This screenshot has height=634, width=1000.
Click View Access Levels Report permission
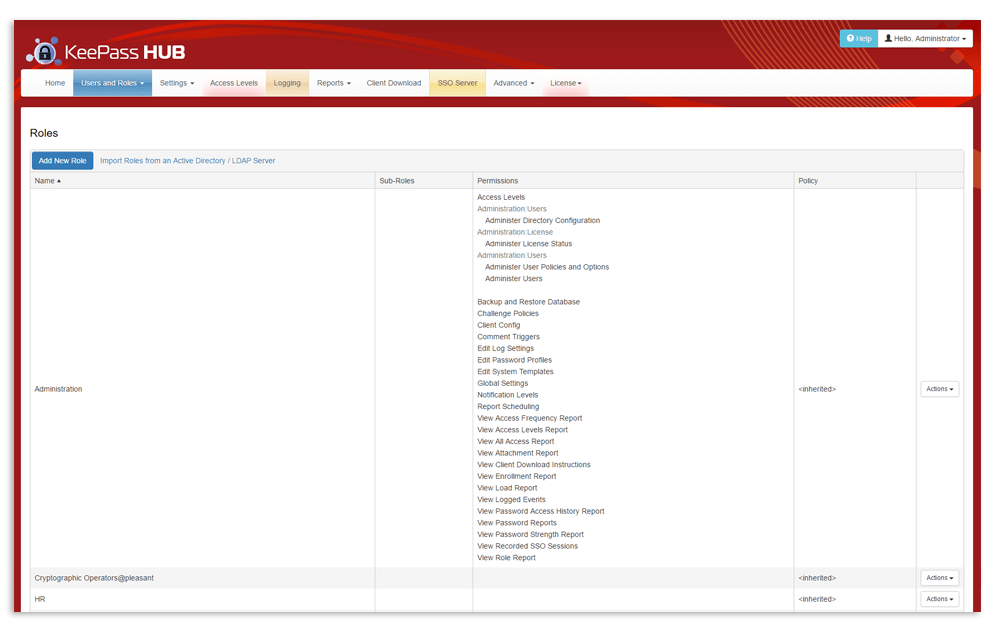click(522, 430)
